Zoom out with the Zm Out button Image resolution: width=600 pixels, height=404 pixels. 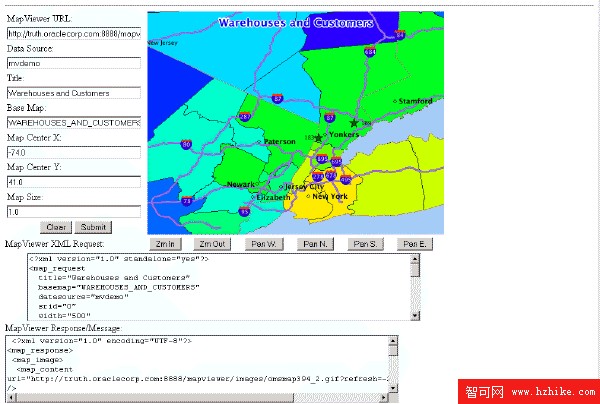[x=212, y=244]
